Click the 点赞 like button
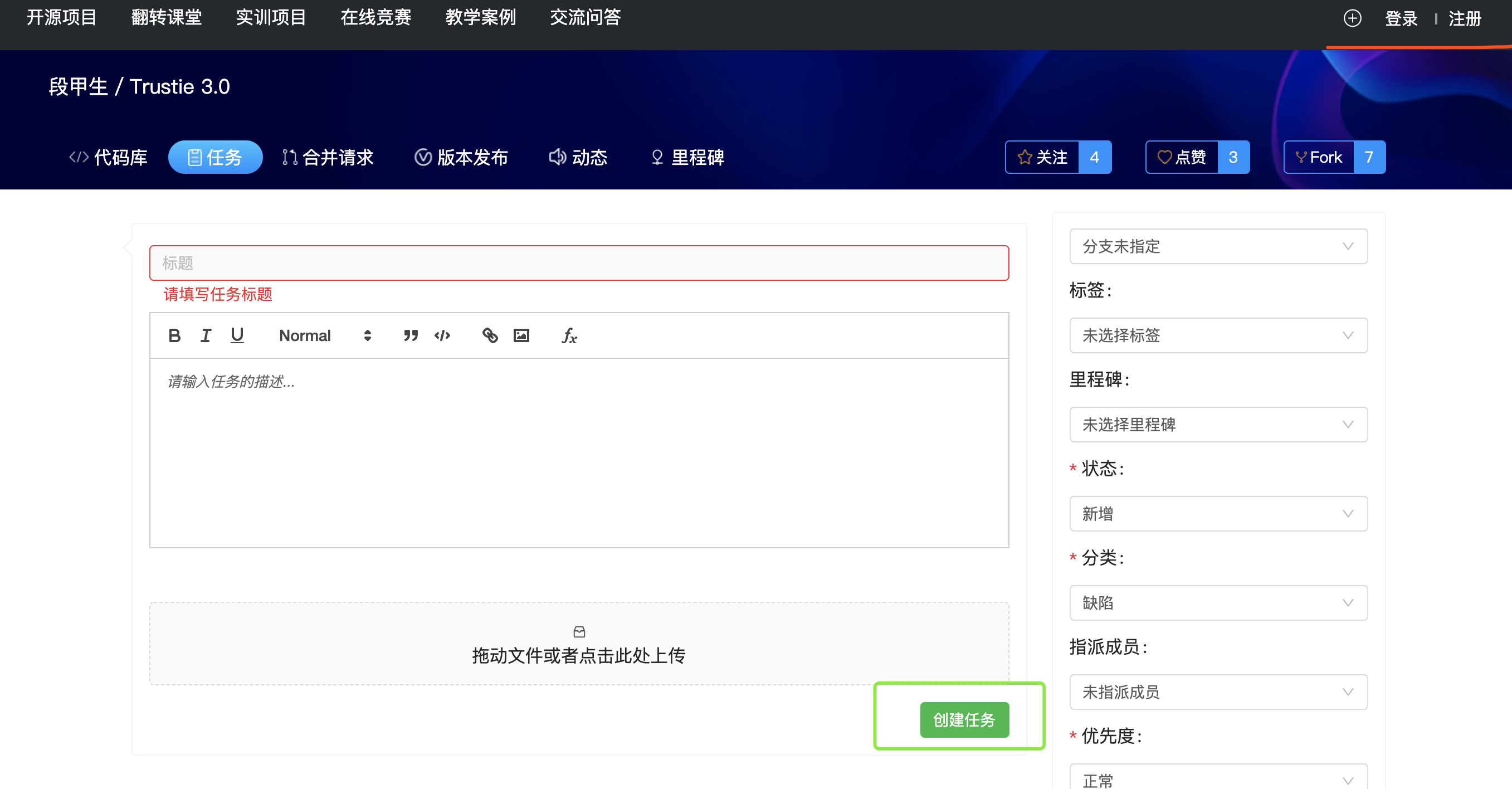The width and height of the screenshot is (1512, 789). point(1182,157)
